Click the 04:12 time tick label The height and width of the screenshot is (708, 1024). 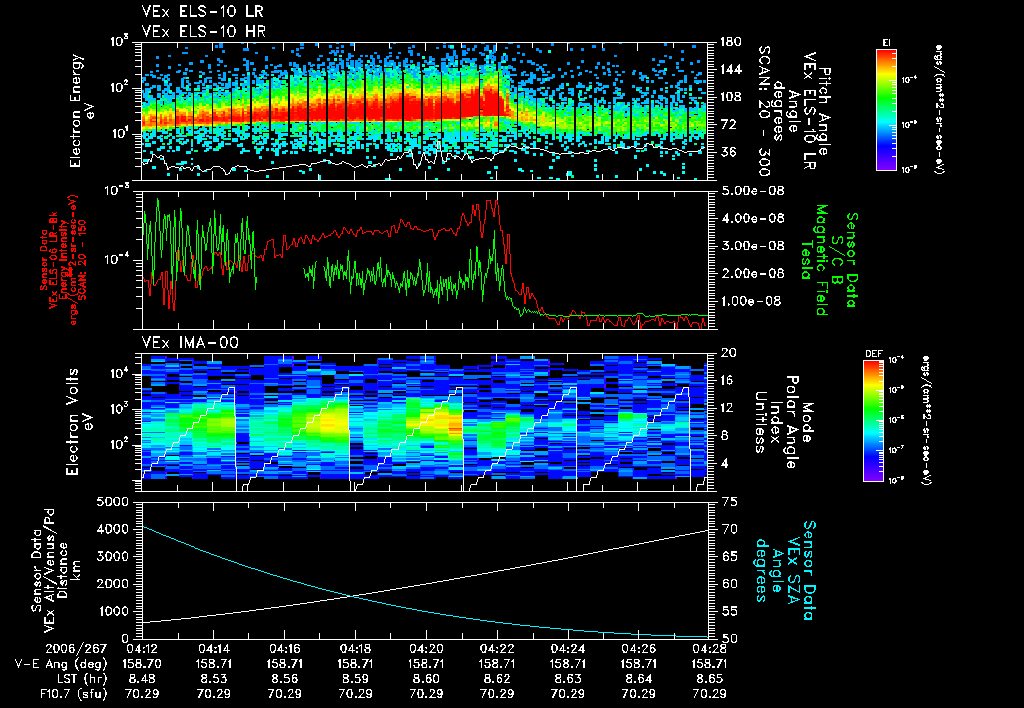[142, 649]
